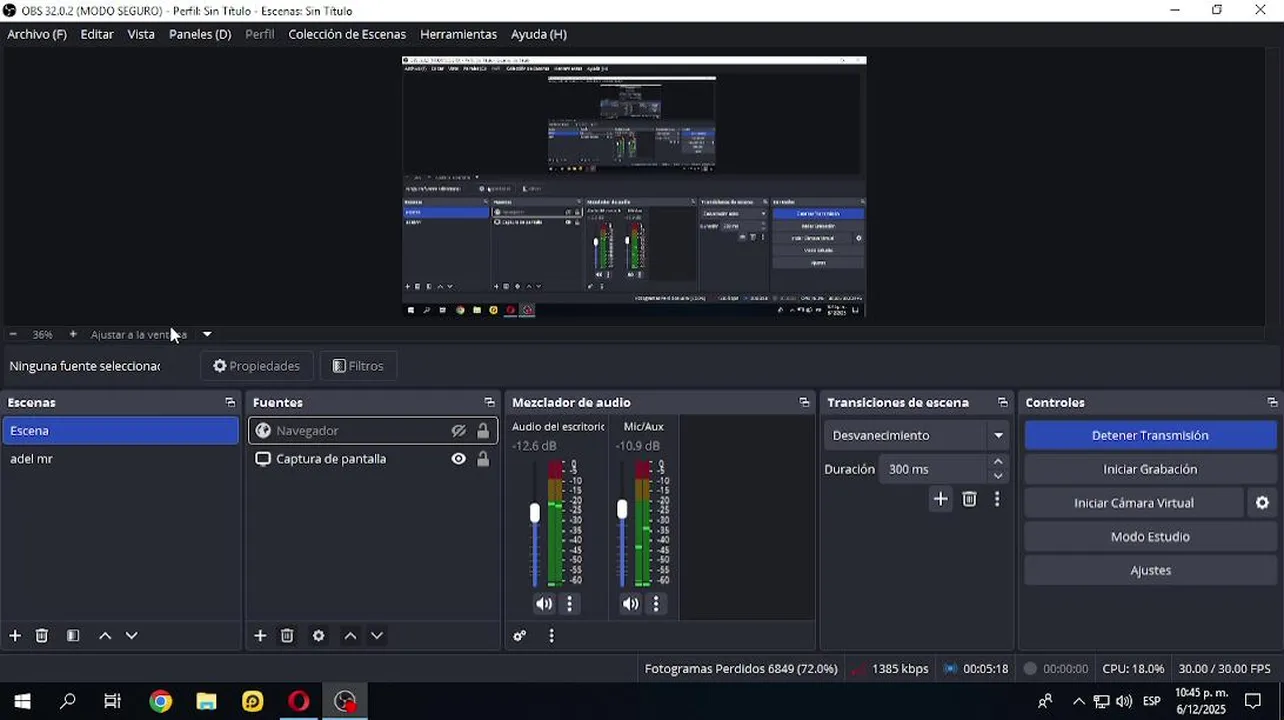Open scene filters icon in Escenas panel
The width and height of the screenshot is (1284, 720).
point(73,636)
